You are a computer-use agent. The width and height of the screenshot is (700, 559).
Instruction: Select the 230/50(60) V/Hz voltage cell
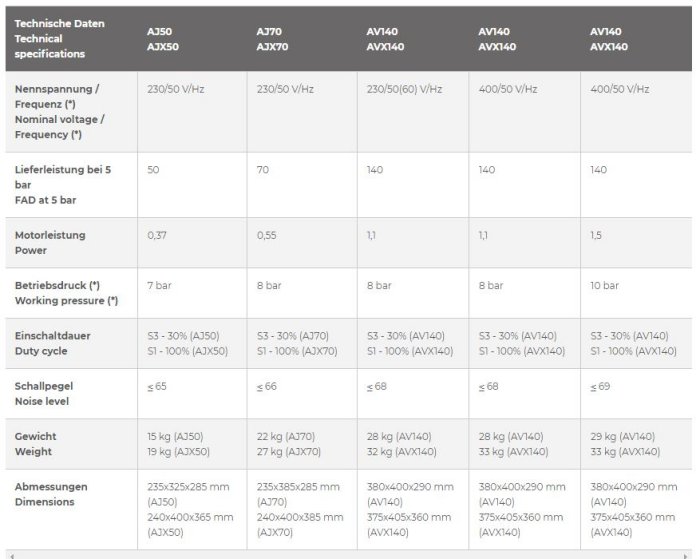[x=403, y=89]
